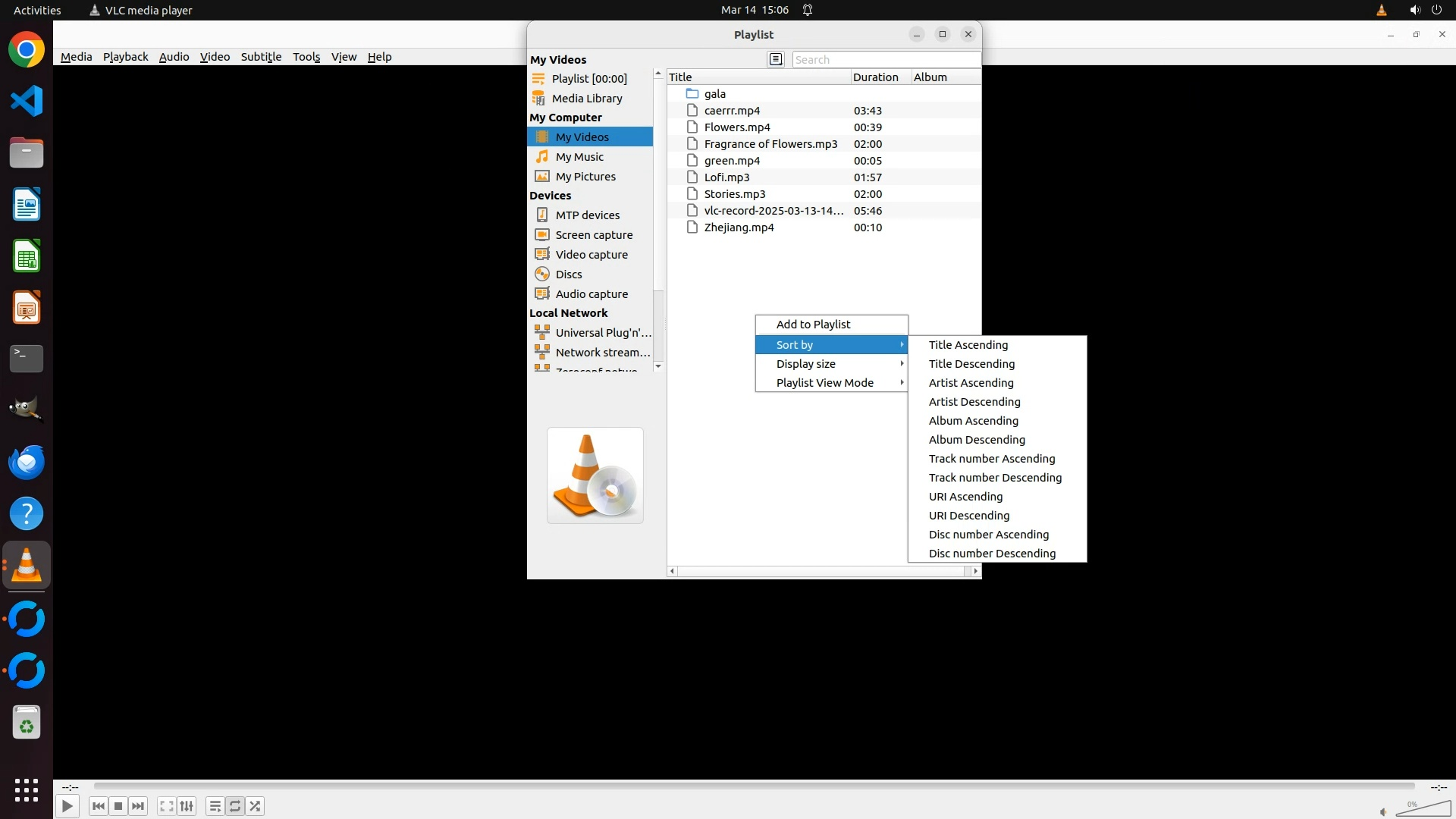The width and height of the screenshot is (1456, 819).
Task: Open the Tools menu
Action: pos(306,57)
